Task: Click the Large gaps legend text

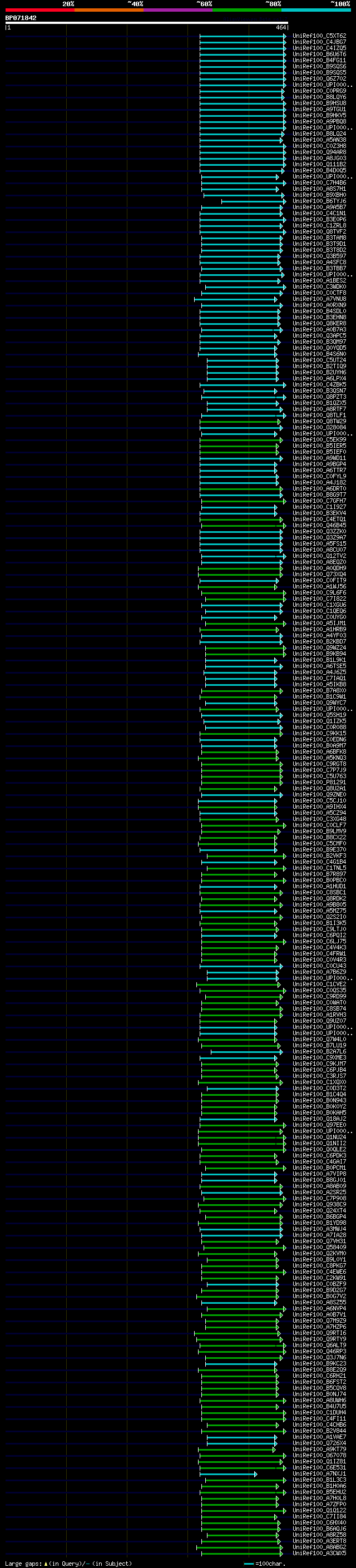Action: [68, 1563]
